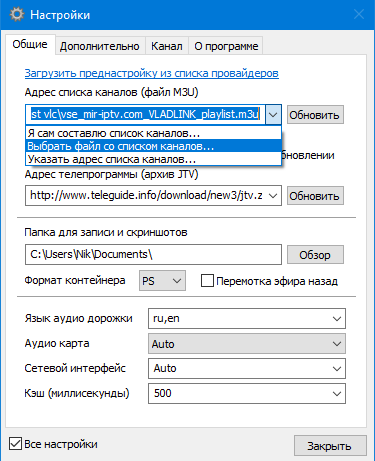The width and height of the screenshot is (375, 461).
Task: Choose Выбрать файл со списком каналов option
Action: click(x=153, y=146)
